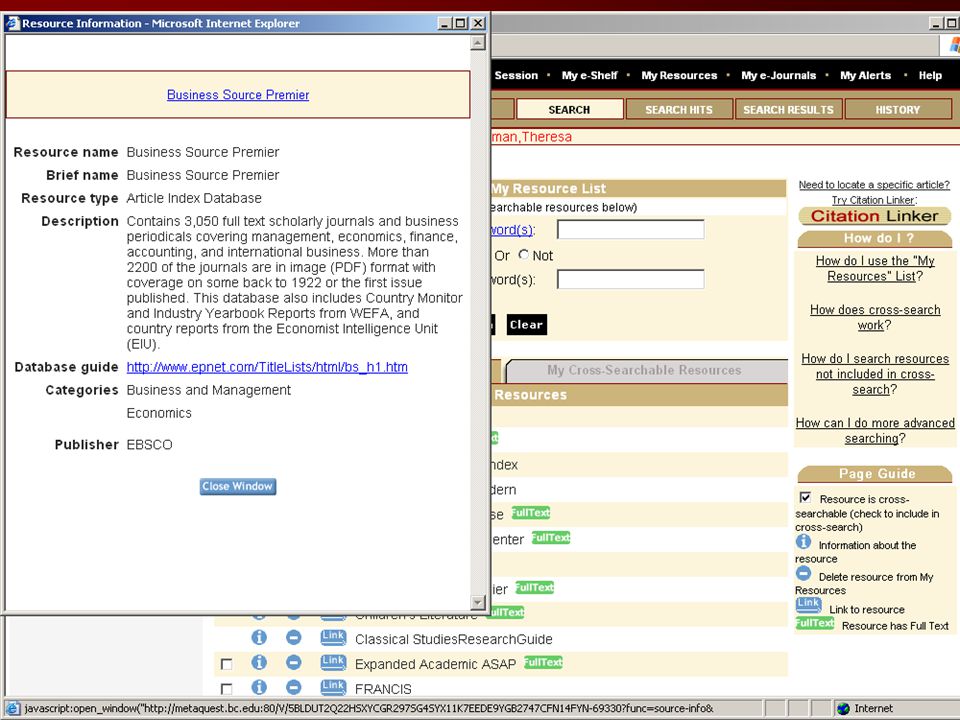Click the popup scrollbar up arrow
Viewport: 960px width, 720px height.
(478, 42)
